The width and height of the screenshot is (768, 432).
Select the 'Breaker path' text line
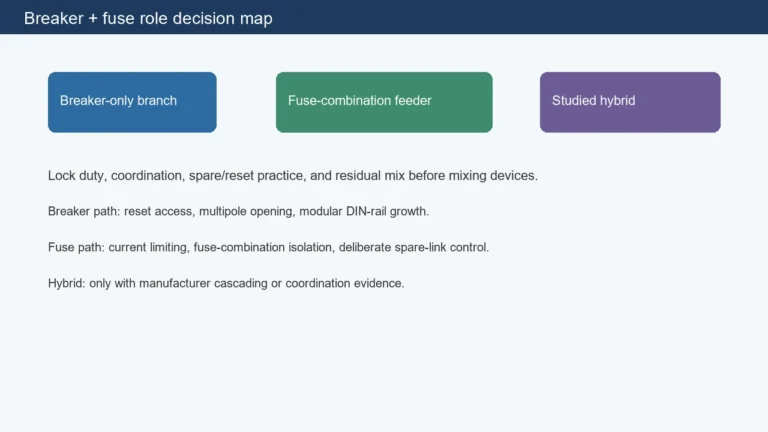(239, 211)
